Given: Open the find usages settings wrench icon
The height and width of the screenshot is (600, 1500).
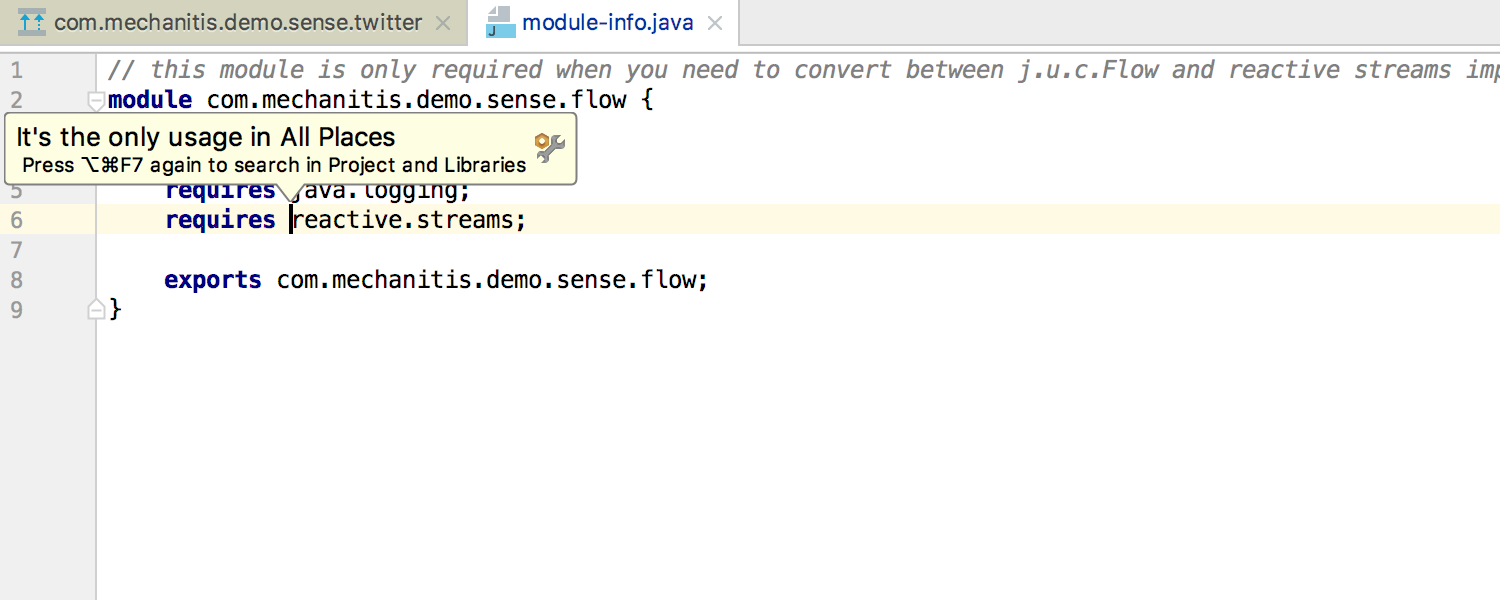Looking at the screenshot, I should (550, 148).
